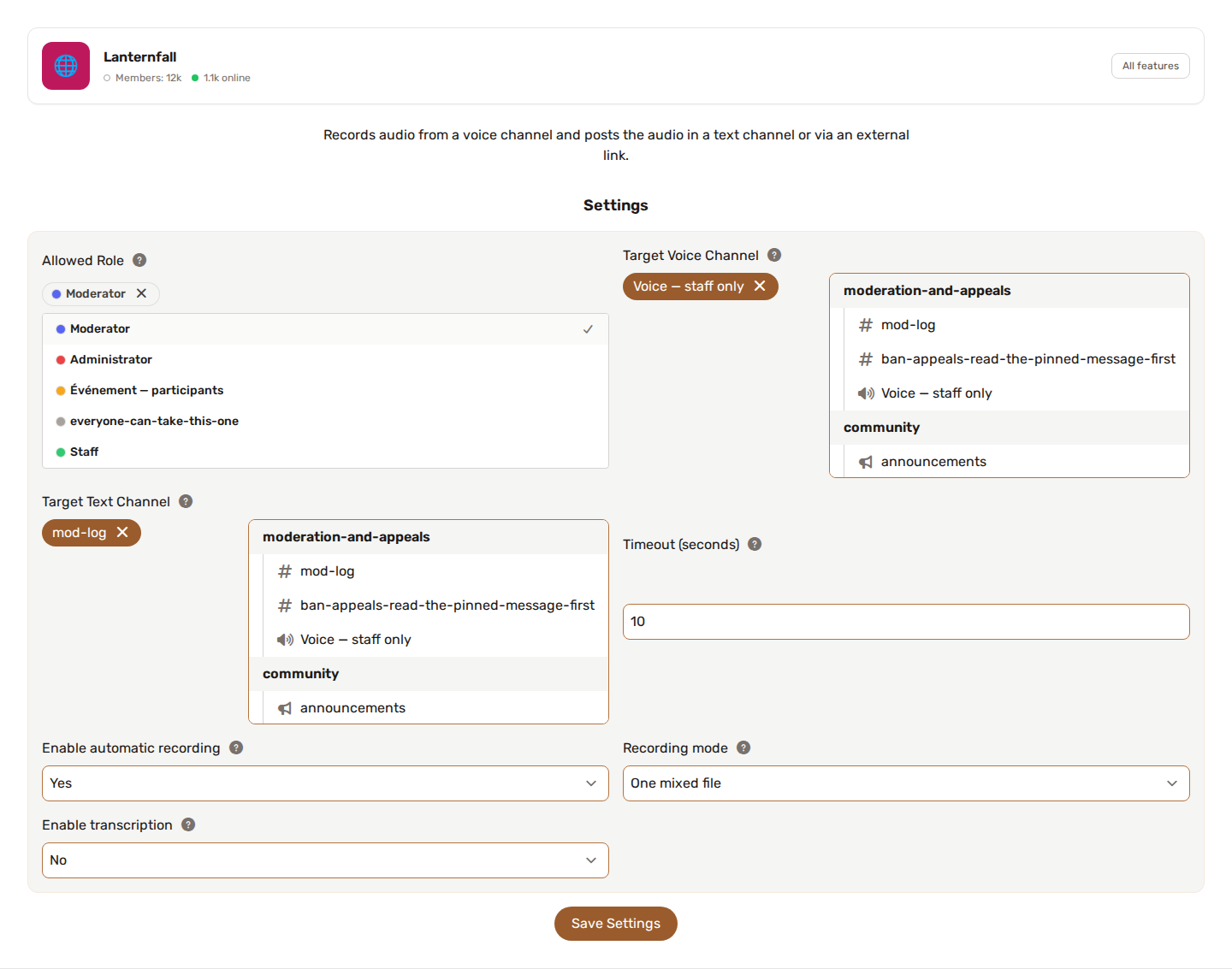This screenshot has height=969, width=1232.
Task: Remove the mod-log selected chip
Action: pos(122,533)
